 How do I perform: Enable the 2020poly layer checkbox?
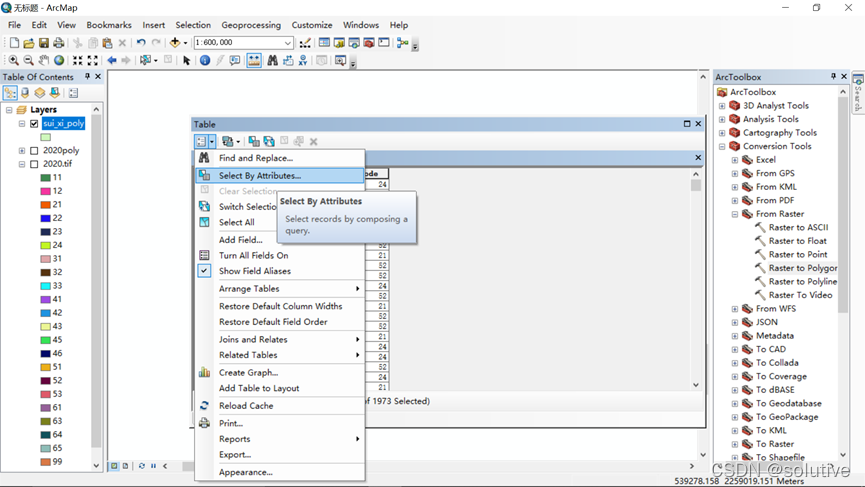click(34, 151)
